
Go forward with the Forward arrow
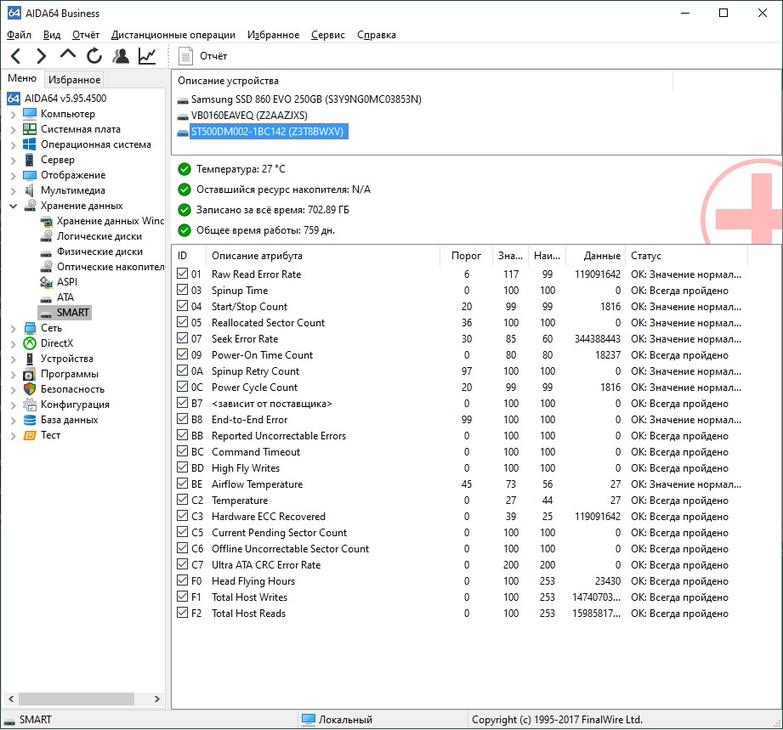pos(42,56)
